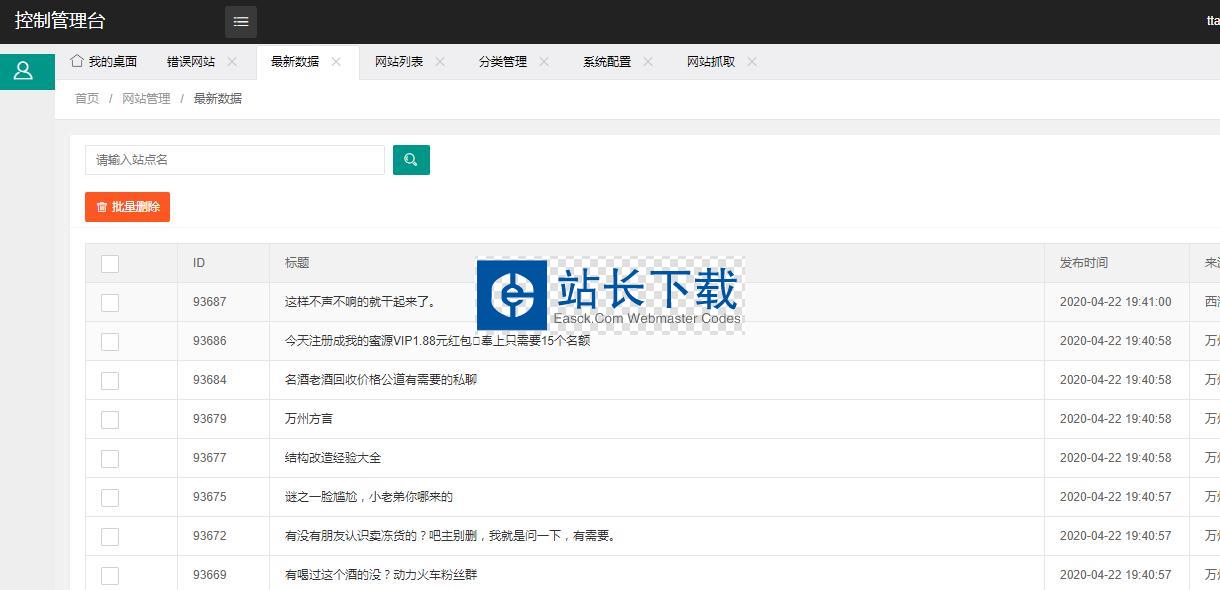Close the 网站抓取 tab

click(752, 62)
